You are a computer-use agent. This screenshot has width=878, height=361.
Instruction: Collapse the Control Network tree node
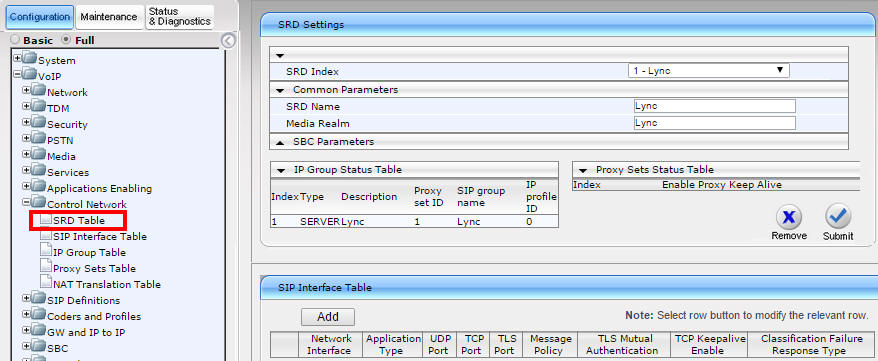(26, 203)
